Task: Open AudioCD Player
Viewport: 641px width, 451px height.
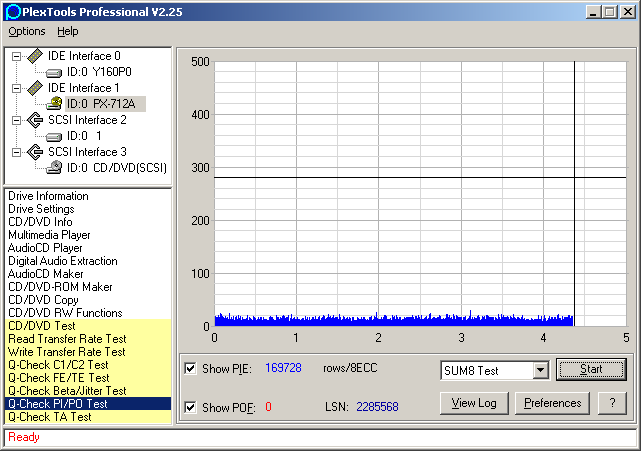Action: point(45,248)
